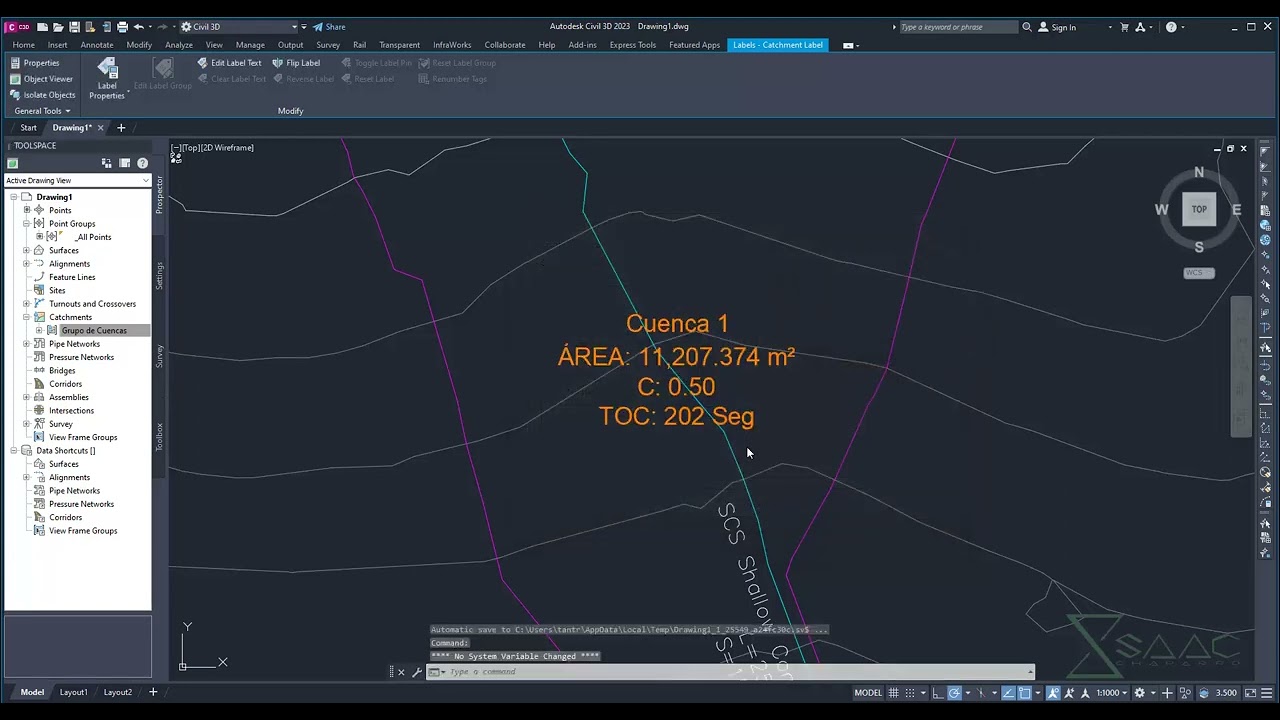
Task: Open the Label Properties tool
Action: tap(107, 78)
